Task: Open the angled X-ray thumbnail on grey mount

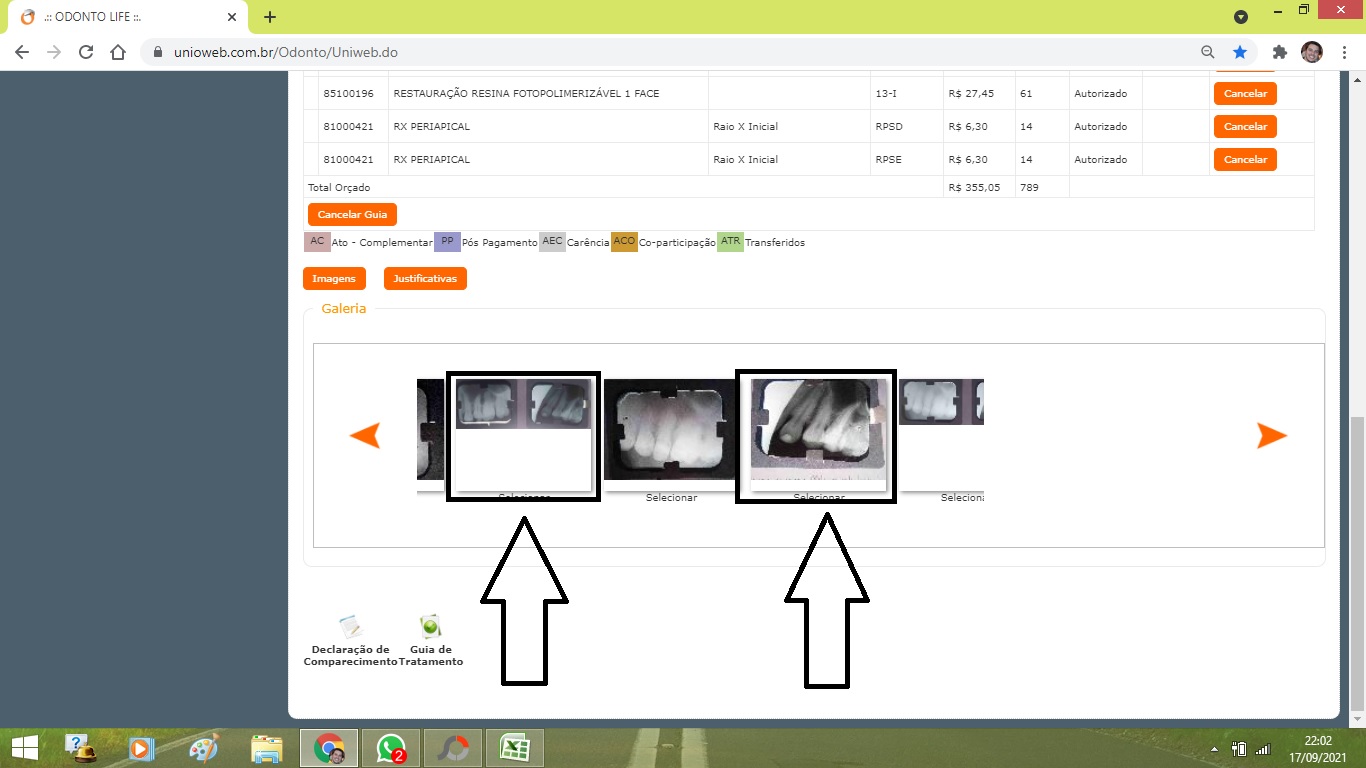Action: (x=818, y=429)
